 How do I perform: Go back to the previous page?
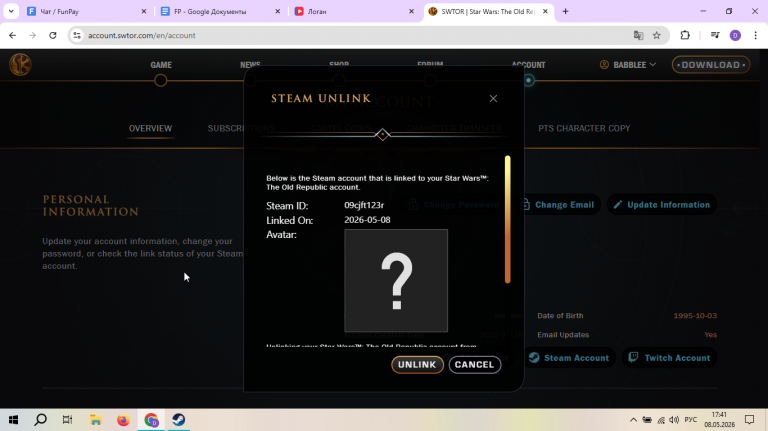click(12, 35)
